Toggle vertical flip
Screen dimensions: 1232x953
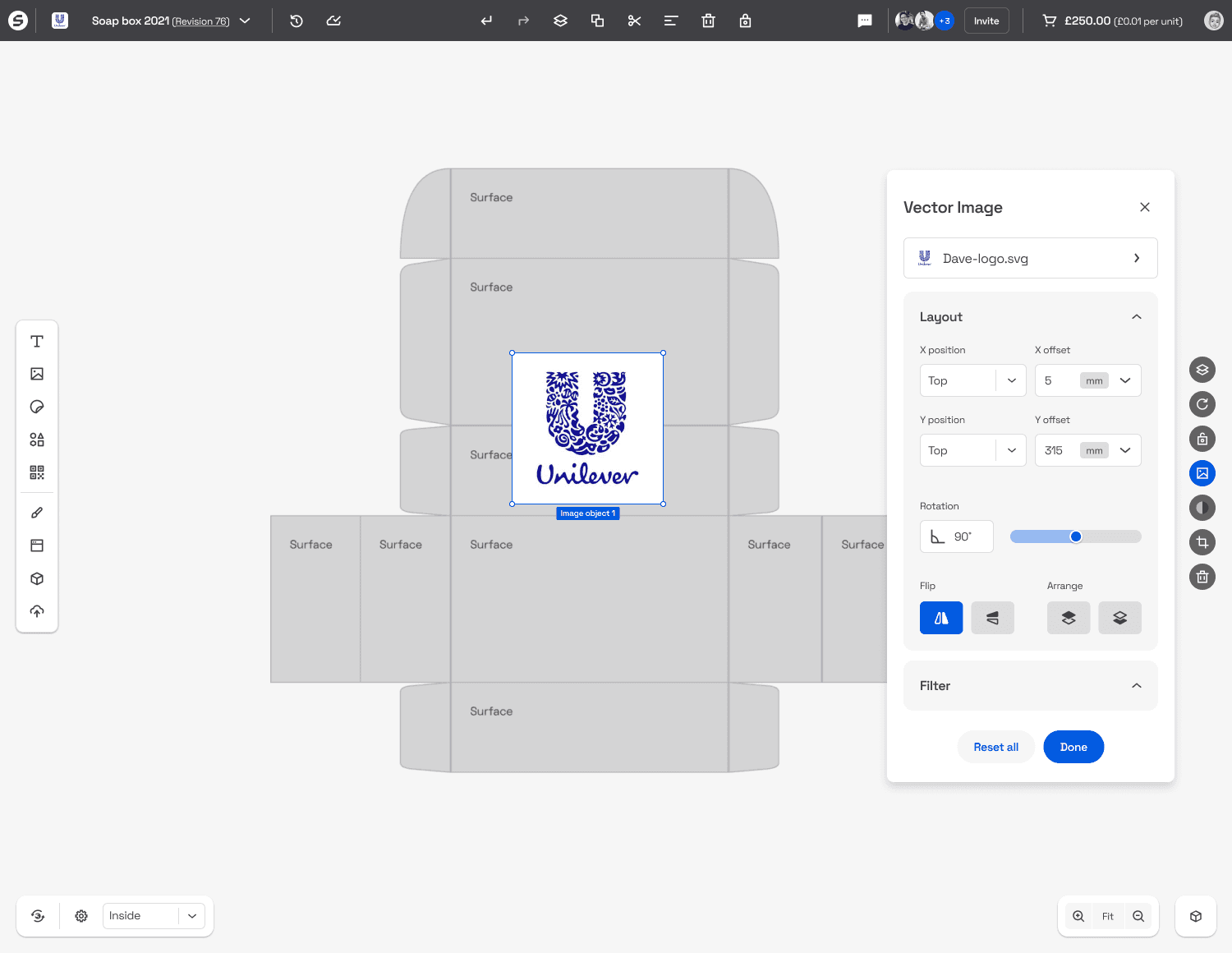pos(992,618)
